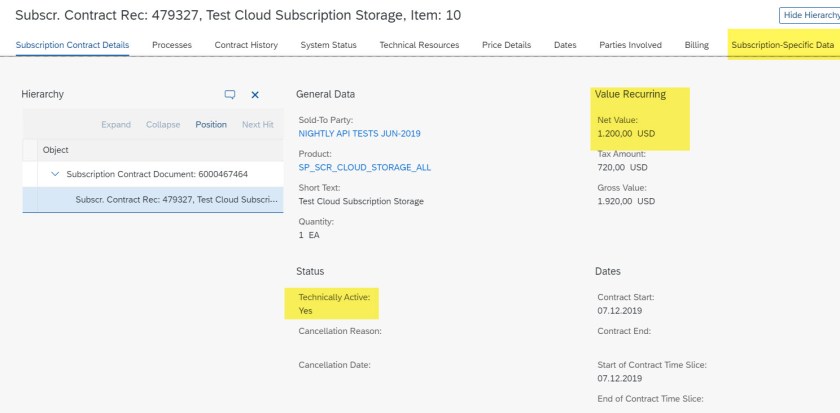Switch to the Dates tab
The image size is (840, 413).
tap(567, 45)
